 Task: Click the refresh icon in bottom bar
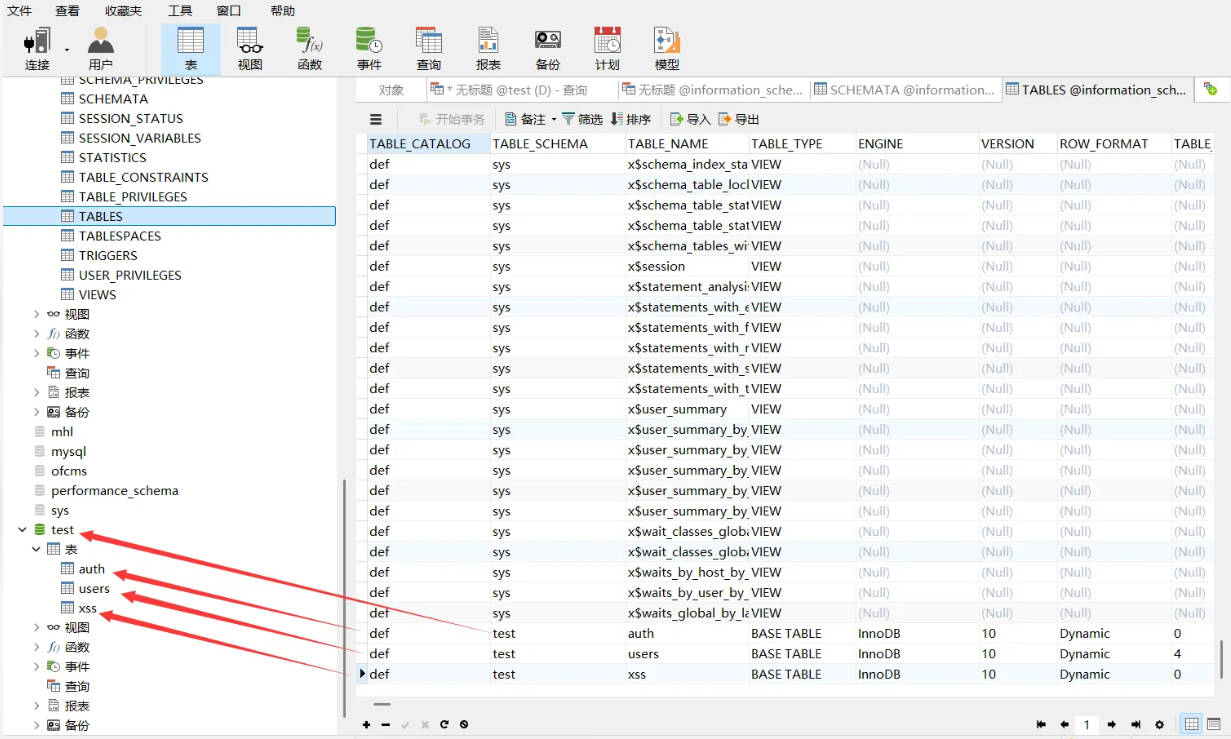coord(444,724)
